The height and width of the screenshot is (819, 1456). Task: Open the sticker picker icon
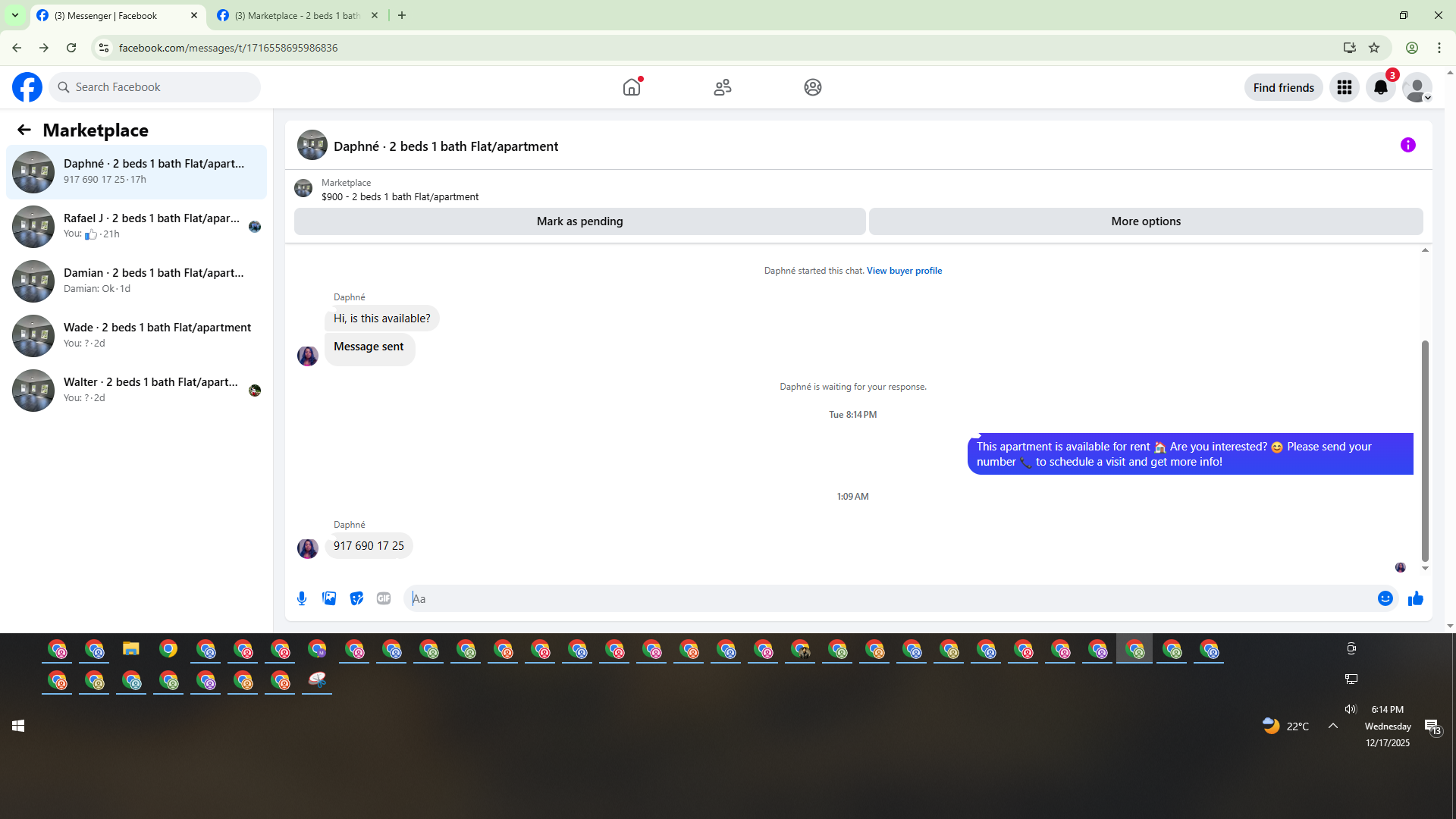click(356, 598)
